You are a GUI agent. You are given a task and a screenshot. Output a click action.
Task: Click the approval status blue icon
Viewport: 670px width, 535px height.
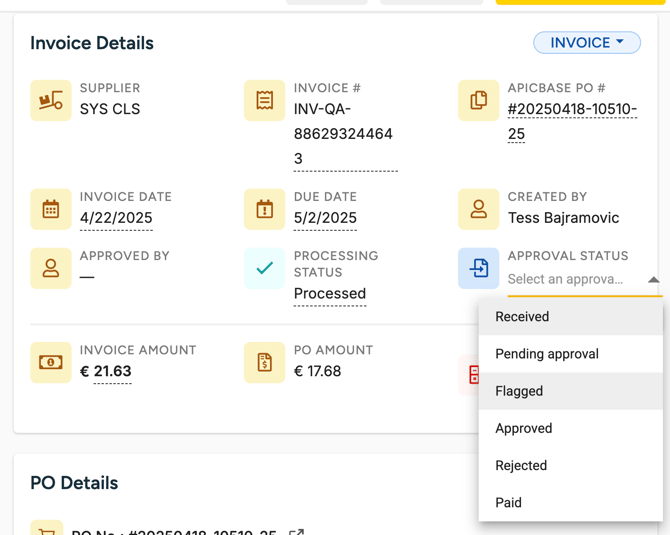pyautogui.click(x=478, y=269)
